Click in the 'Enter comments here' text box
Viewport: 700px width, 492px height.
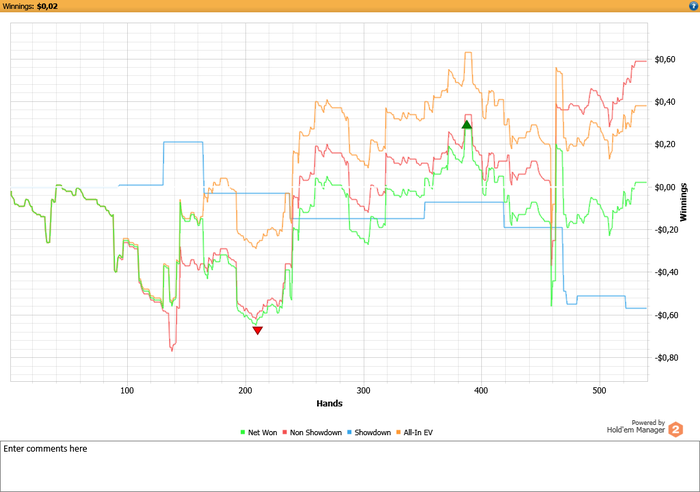click(350, 465)
